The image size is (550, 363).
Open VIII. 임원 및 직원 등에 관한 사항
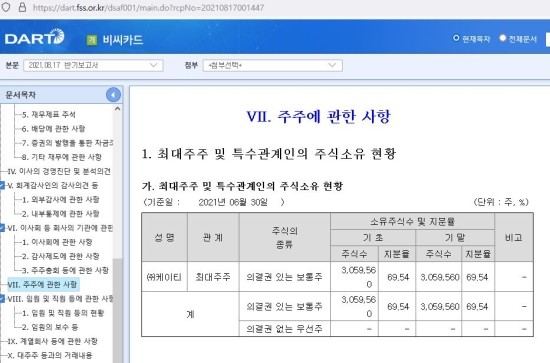tap(60, 299)
